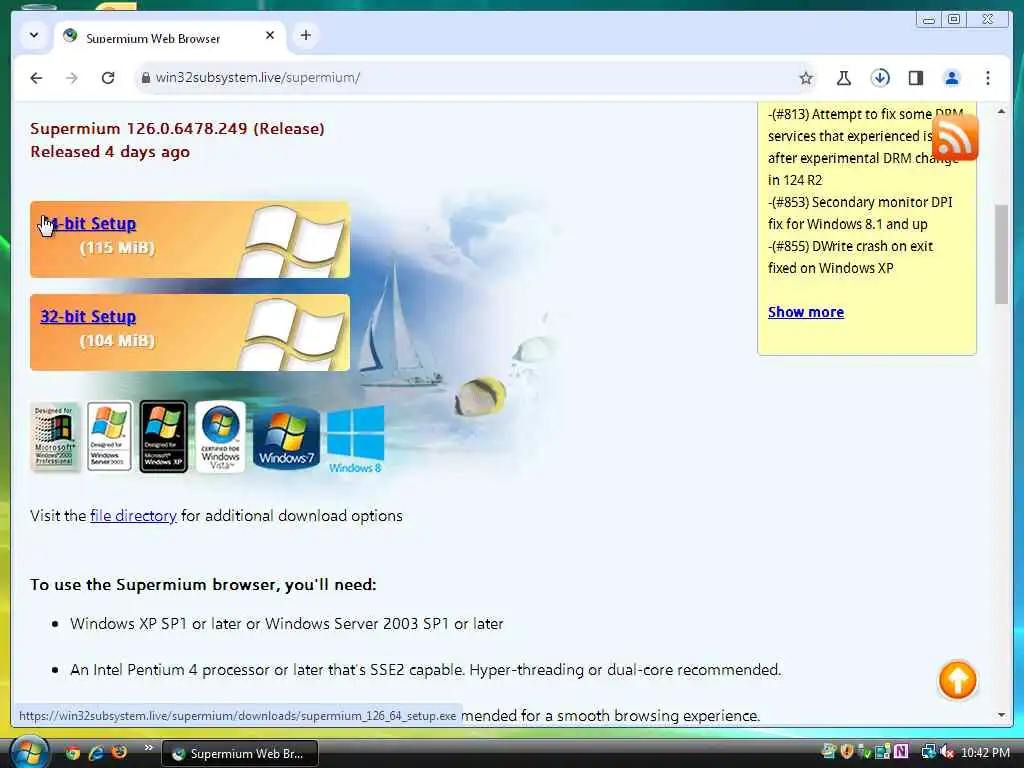Click the 'Released 4 days ago' text
The height and width of the screenshot is (768, 1024).
point(110,152)
